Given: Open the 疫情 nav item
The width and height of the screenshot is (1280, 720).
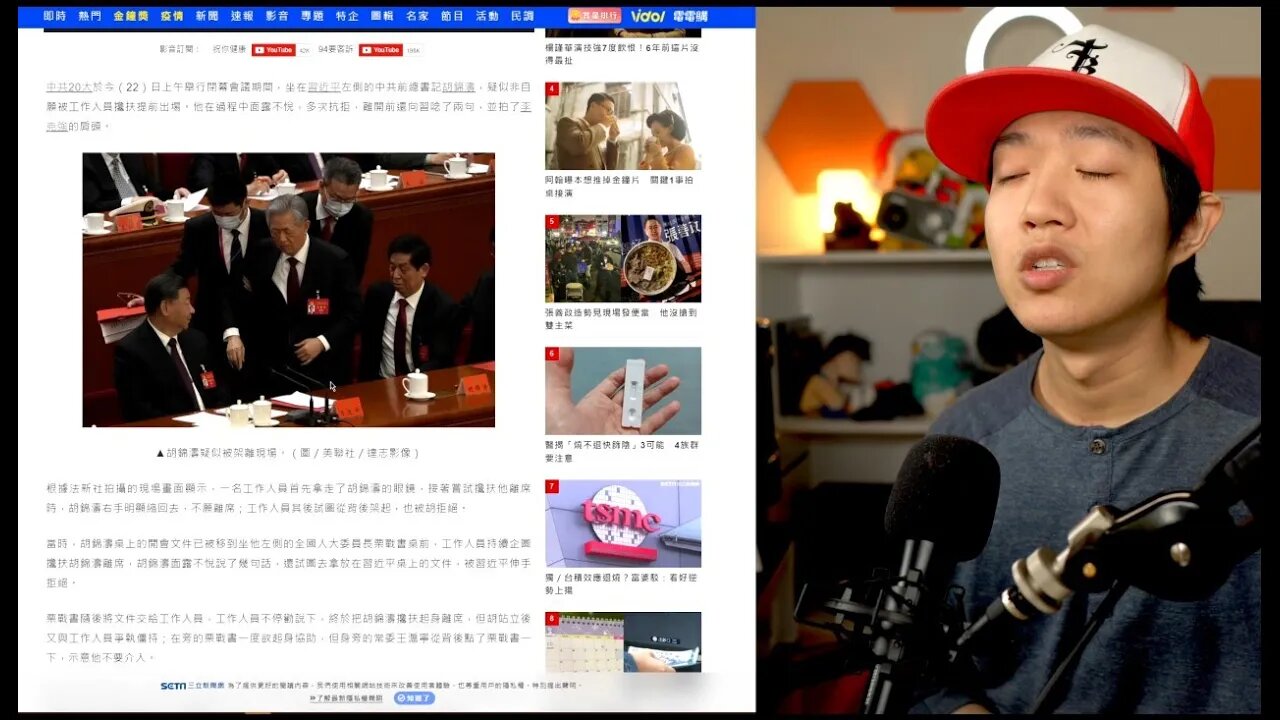Looking at the screenshot, I should click(172, 16).
